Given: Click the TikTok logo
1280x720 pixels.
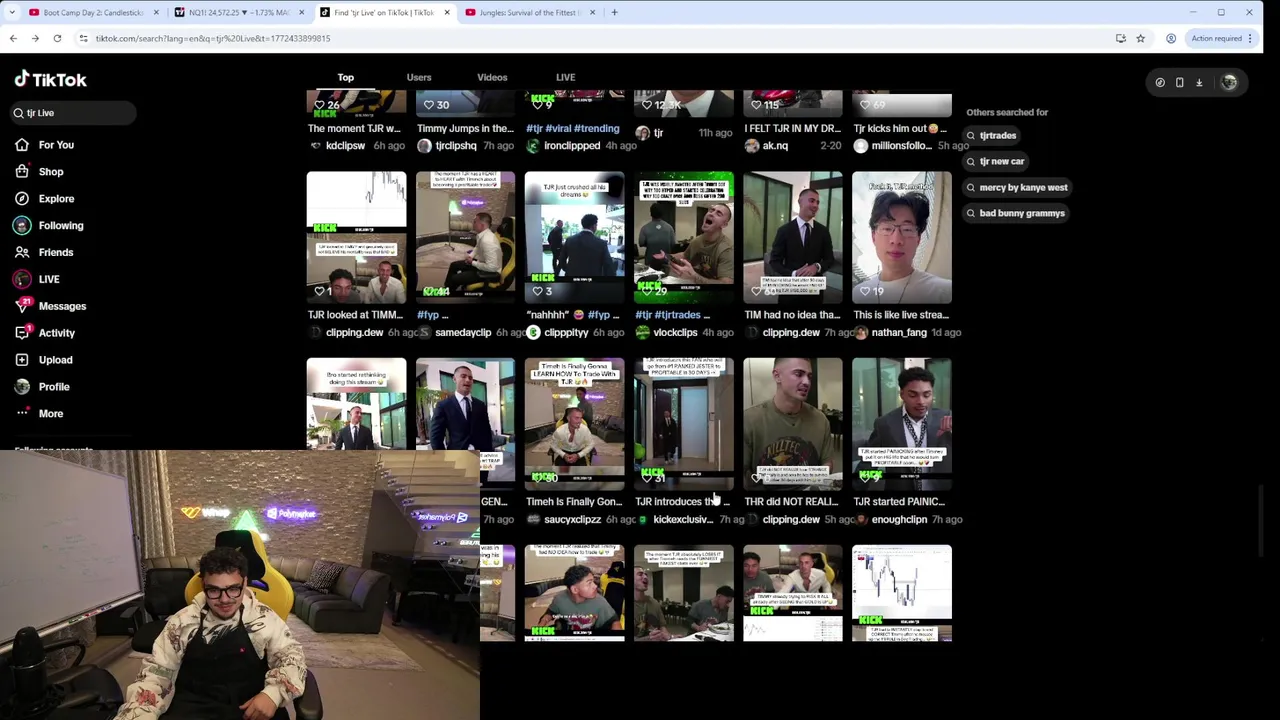Looking at the screenshot, I should (51, 80).
